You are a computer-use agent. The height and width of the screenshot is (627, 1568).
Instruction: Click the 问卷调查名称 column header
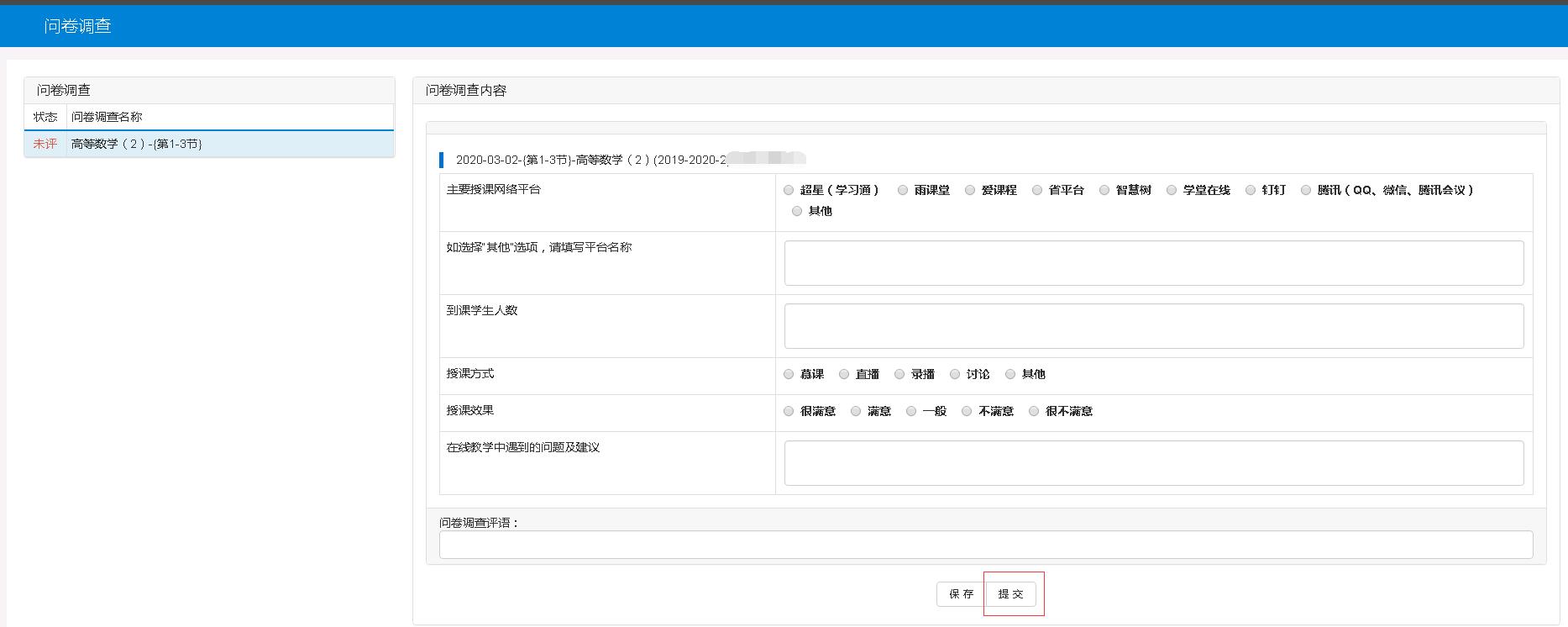tap(107, 117)
